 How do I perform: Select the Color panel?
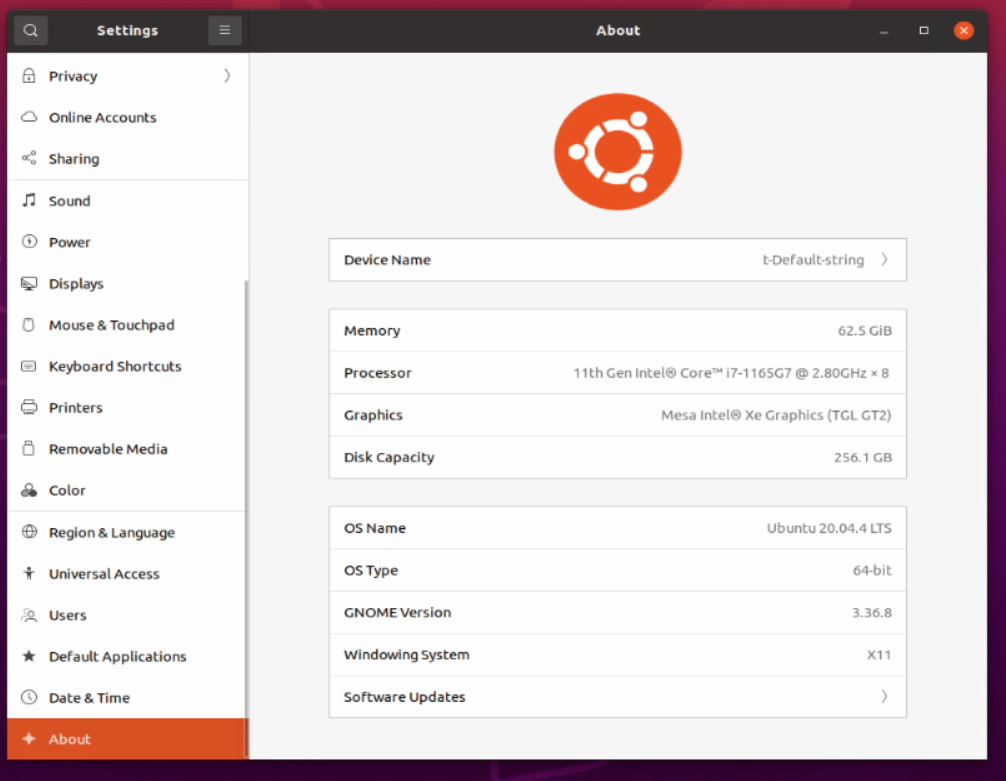pos(127,490)
